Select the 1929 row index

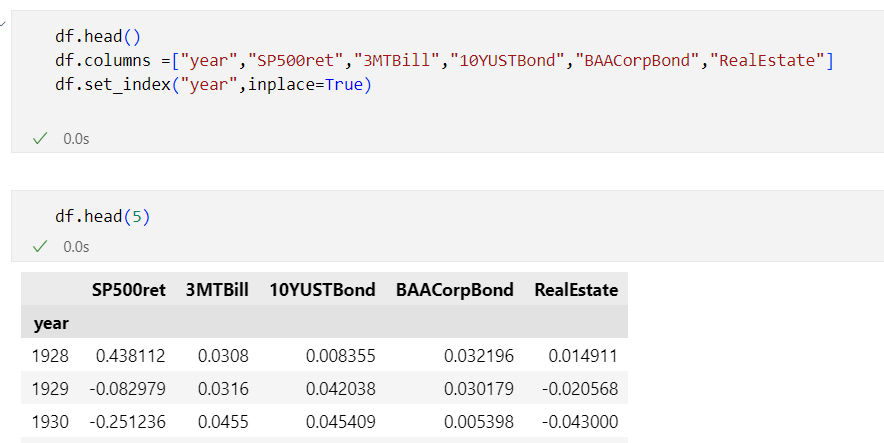(50, 389)
